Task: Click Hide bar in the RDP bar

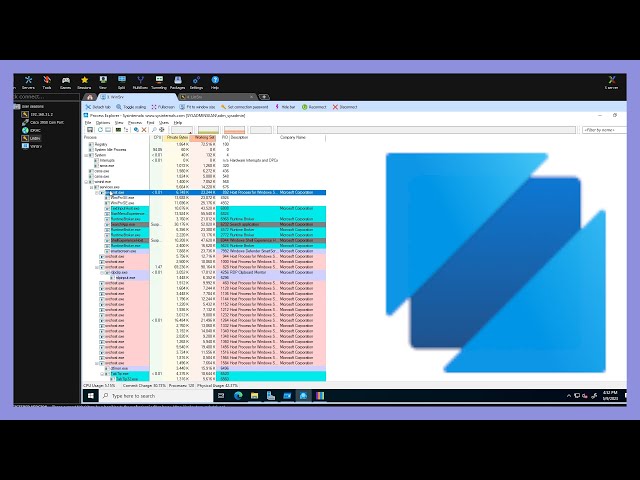Action: point(285,107)
